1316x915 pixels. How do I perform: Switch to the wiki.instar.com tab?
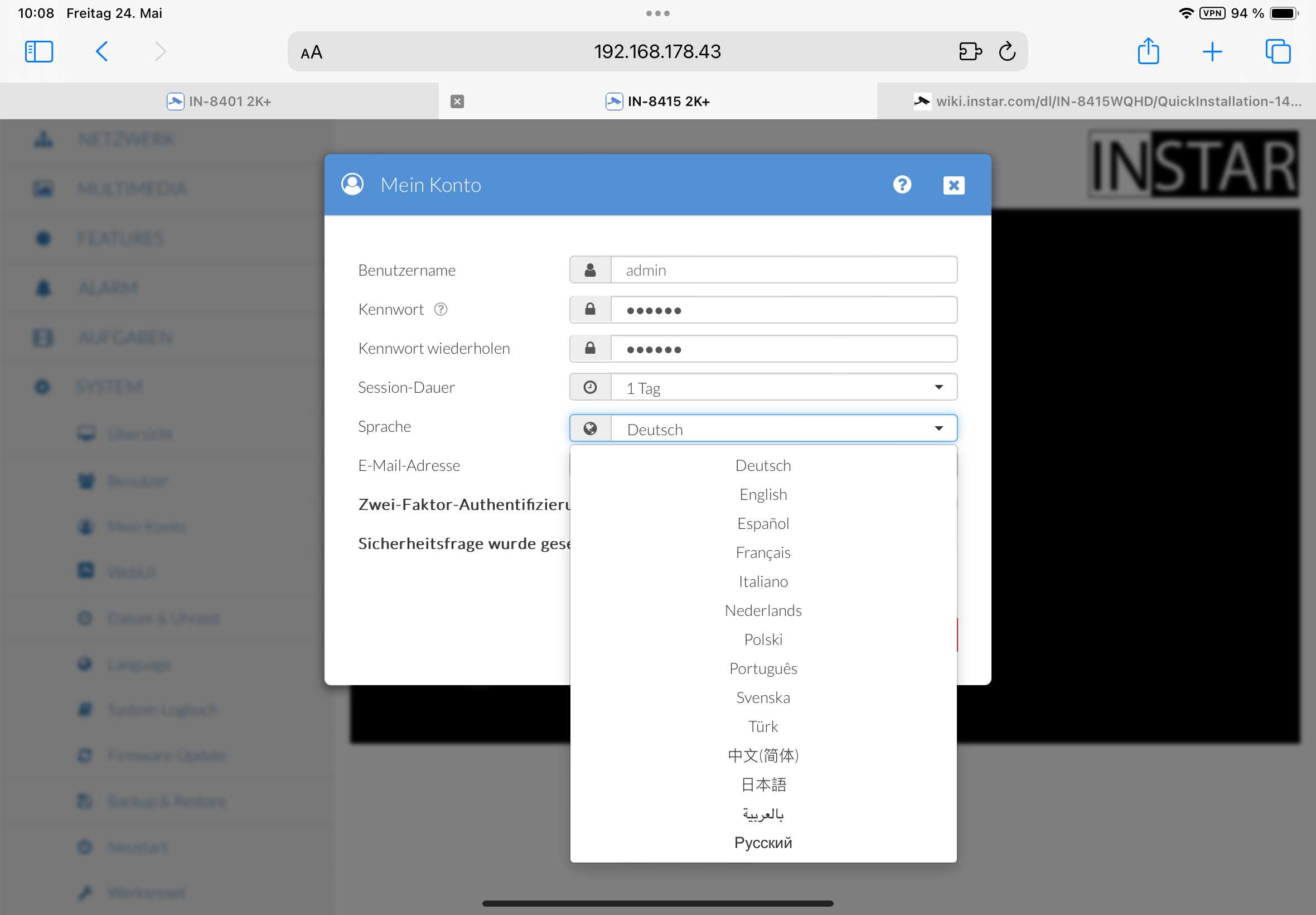[x=1106, y=102]
